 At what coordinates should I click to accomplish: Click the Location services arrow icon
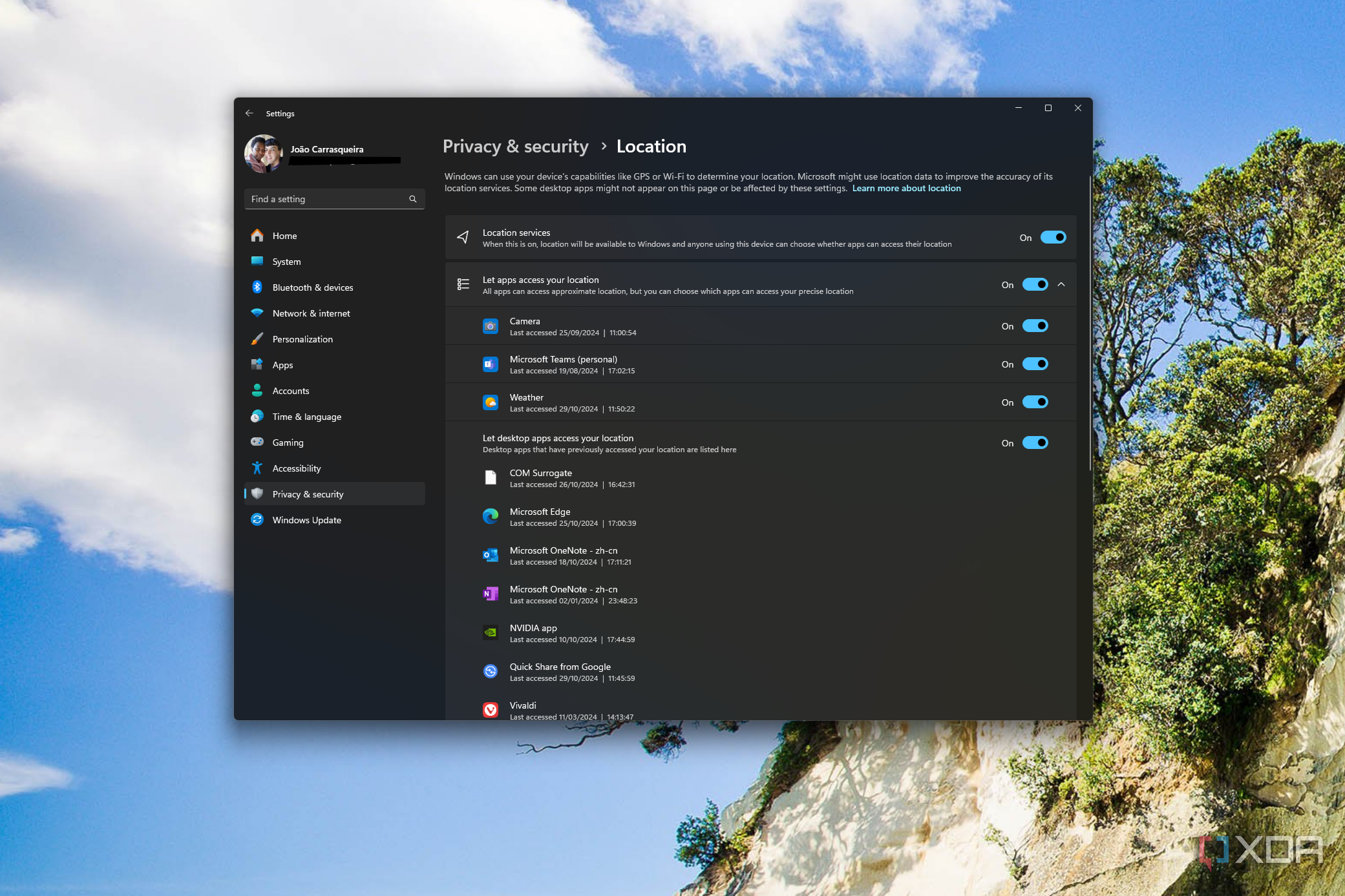pyautogui.click(x=463, y=237)
